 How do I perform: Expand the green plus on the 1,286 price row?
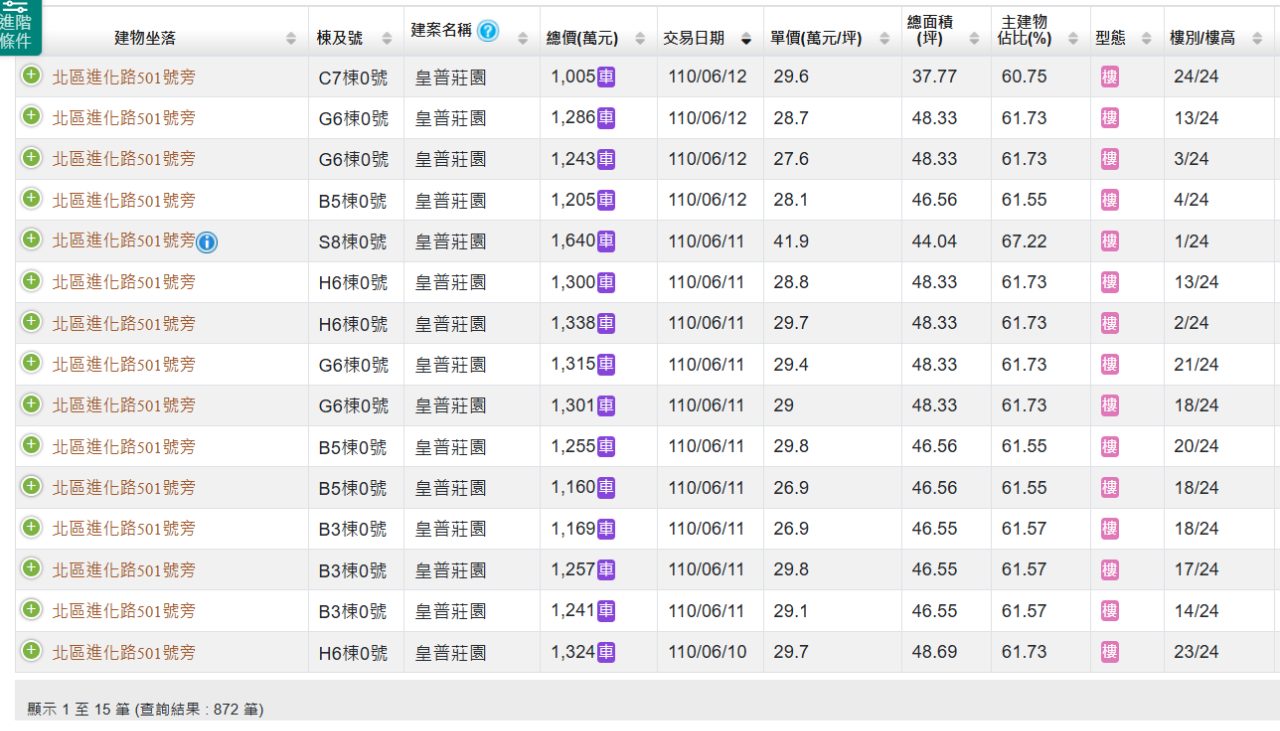(31, 116)
